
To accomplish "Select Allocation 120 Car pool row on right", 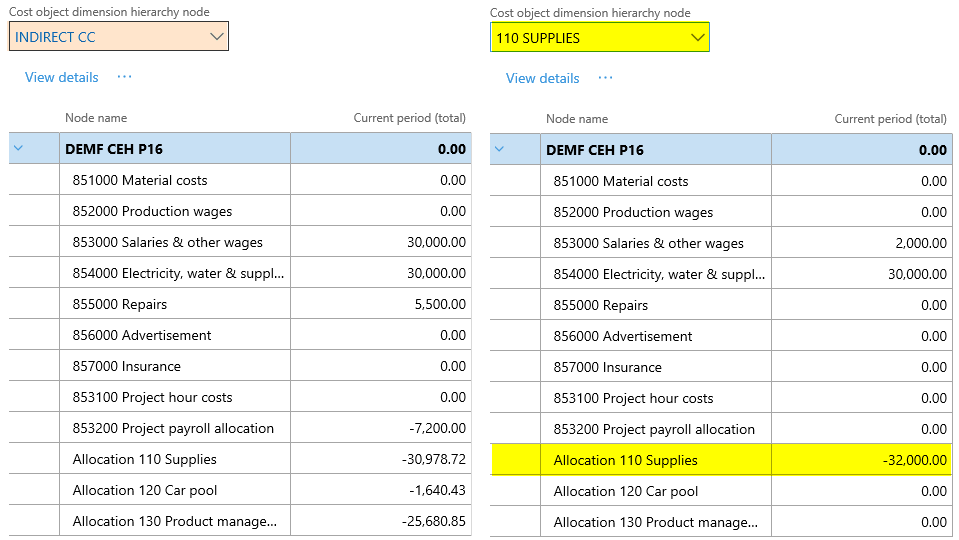I will 626,491.
